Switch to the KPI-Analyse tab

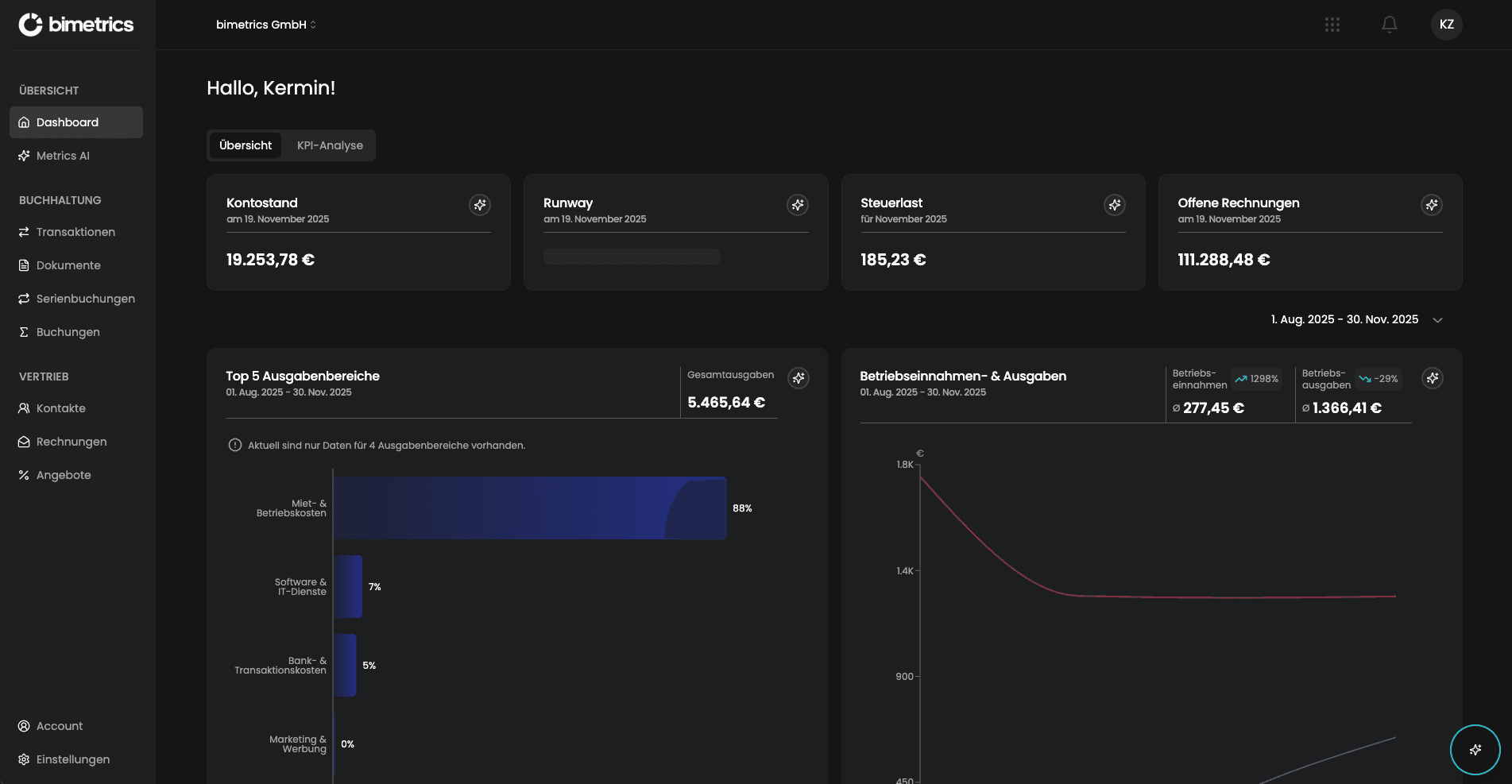(x=330, y=145)
